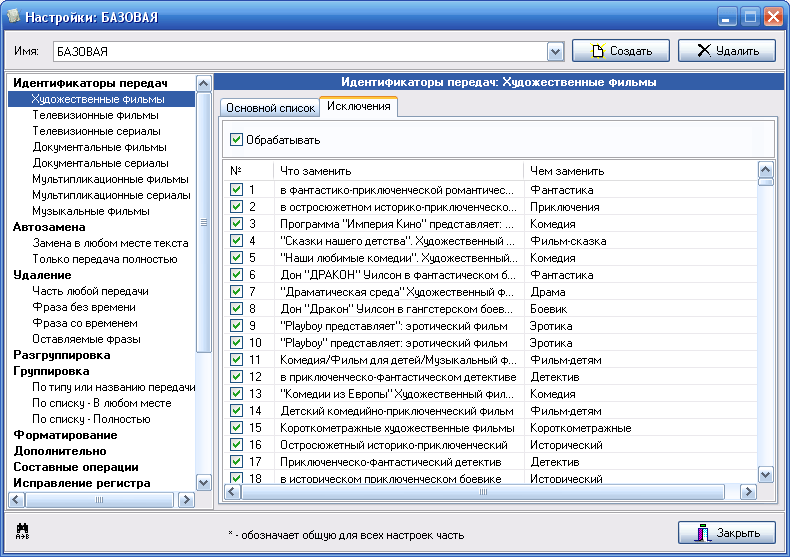Click the tree vertical scrollbar thumb

pyautogui.click(x=204, y=222)
